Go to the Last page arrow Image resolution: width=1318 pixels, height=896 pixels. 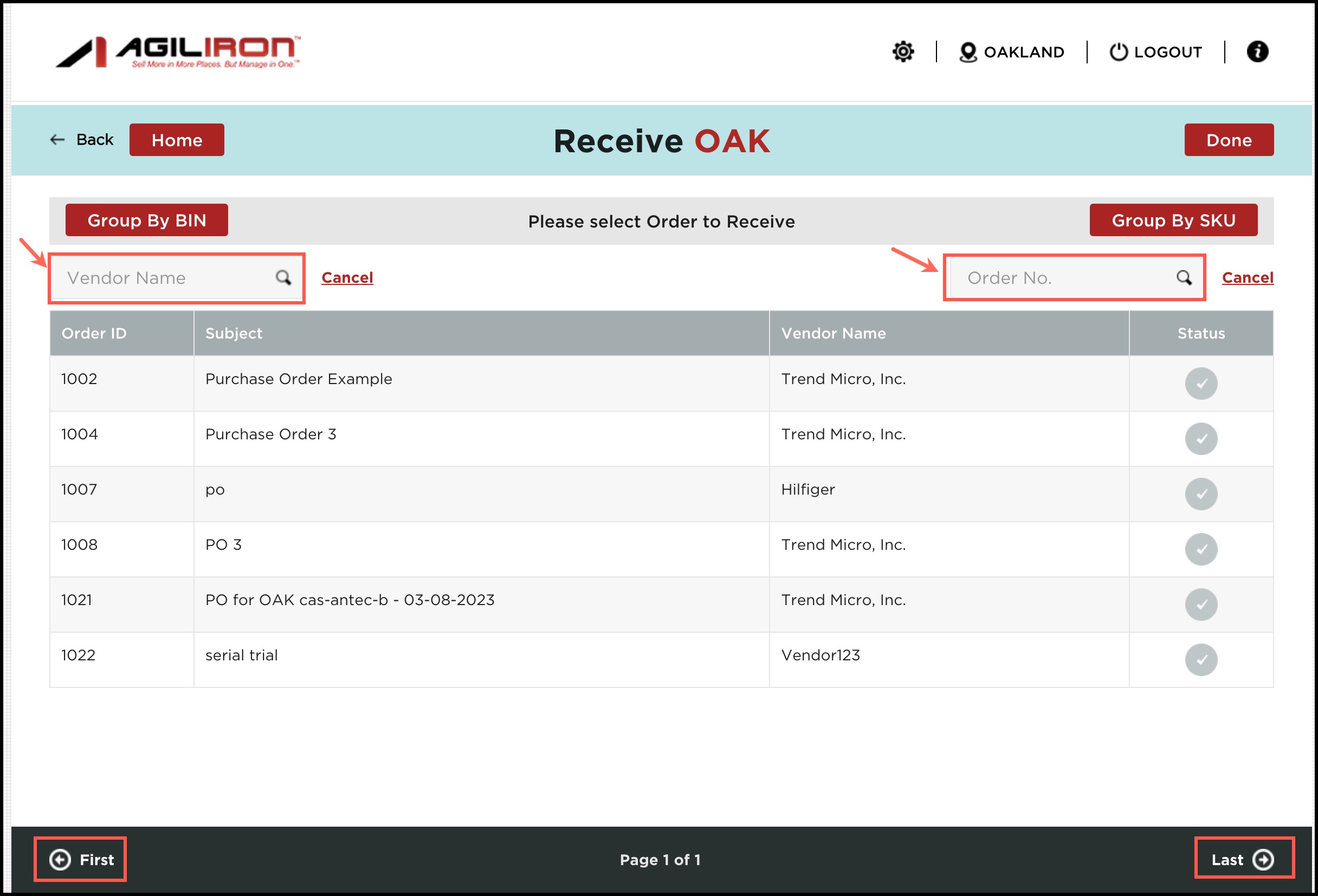click(x=1263, y=859)
